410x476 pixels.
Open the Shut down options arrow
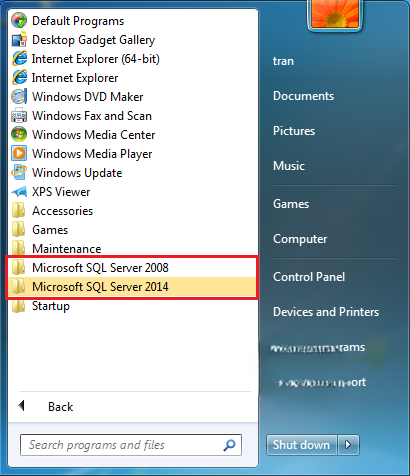pyautogui.click(x=348, y=445)
